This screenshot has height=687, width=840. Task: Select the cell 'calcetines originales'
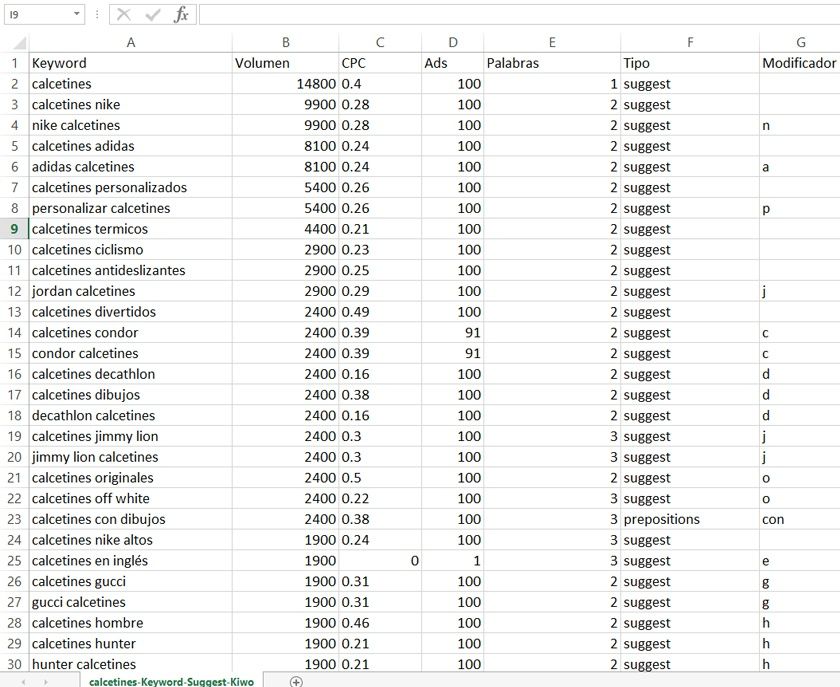[x=131, y=478]
